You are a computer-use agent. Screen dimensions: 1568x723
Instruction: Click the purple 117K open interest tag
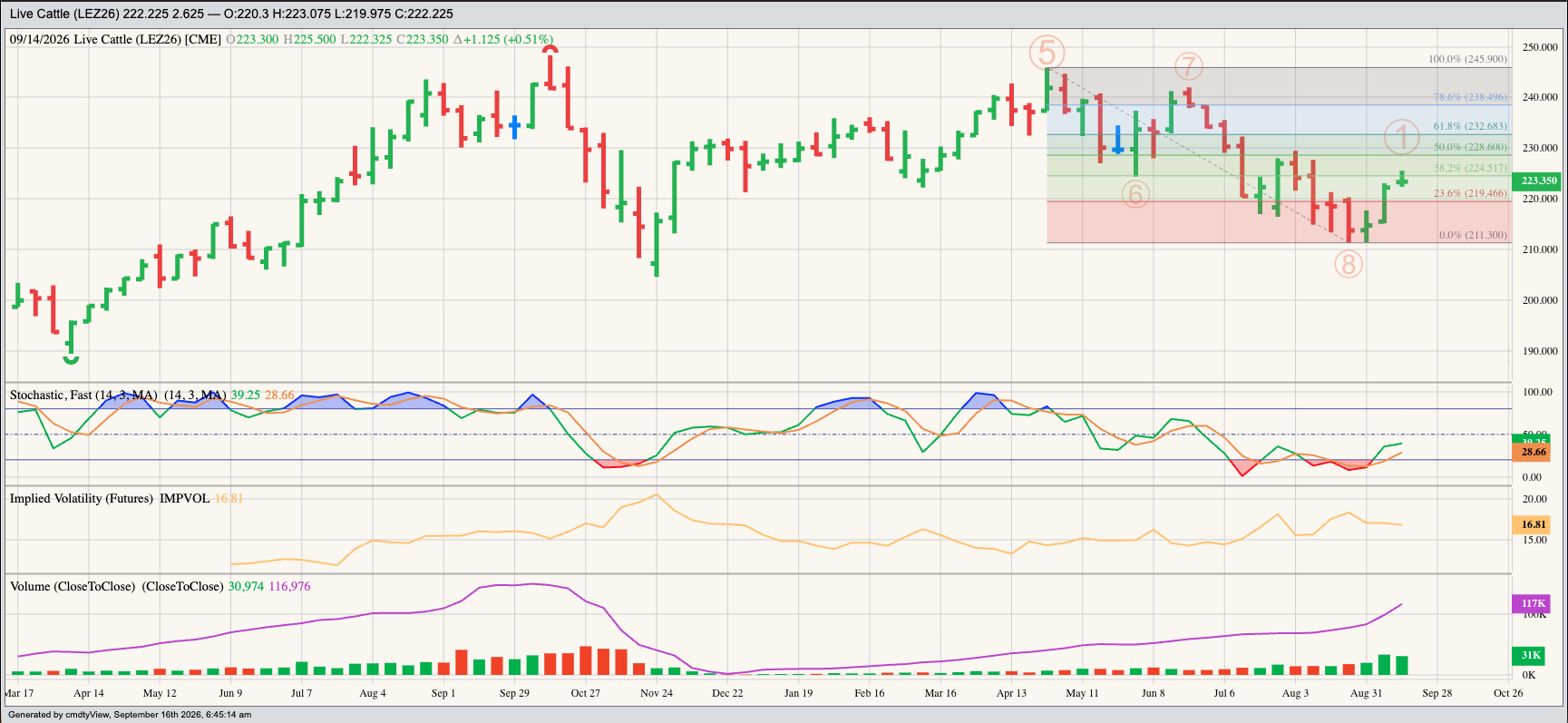[1533, 603]
